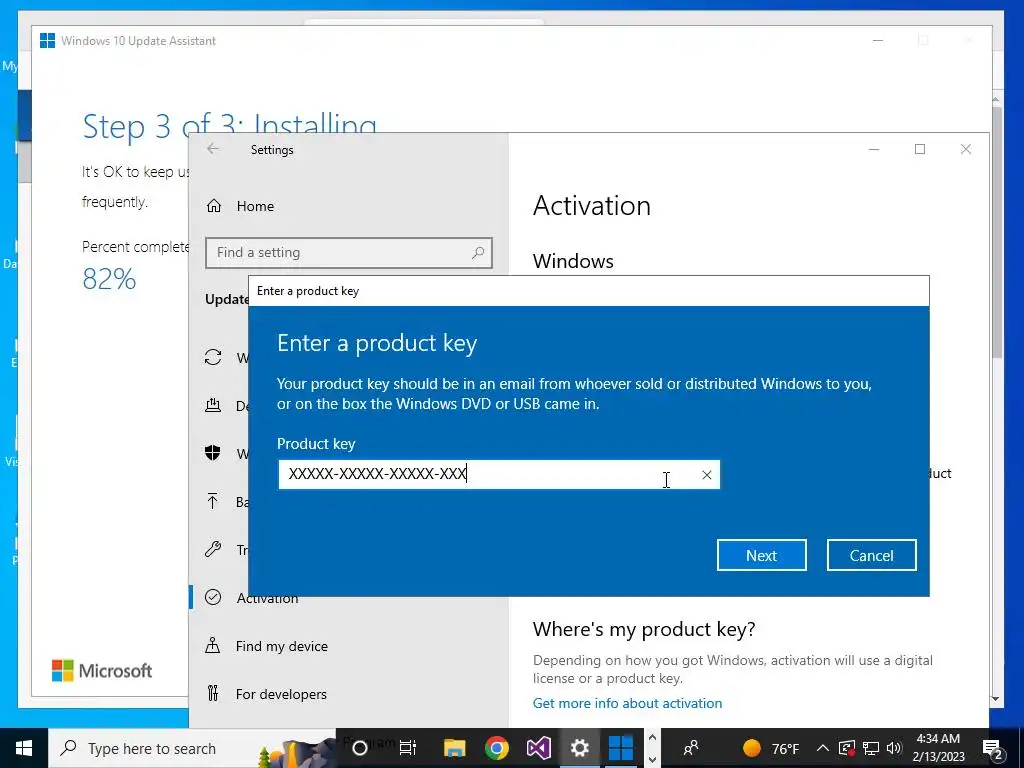Open the volume speaker icon
The height and width of the screenshot is (768, 1024).
pos(895,748)
